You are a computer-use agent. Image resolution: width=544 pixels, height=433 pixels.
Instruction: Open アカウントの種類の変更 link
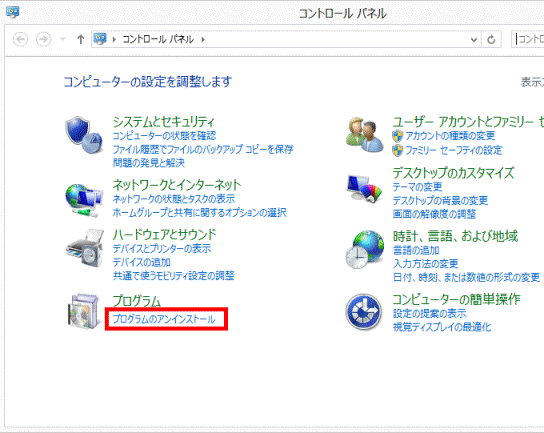(450, 136)
